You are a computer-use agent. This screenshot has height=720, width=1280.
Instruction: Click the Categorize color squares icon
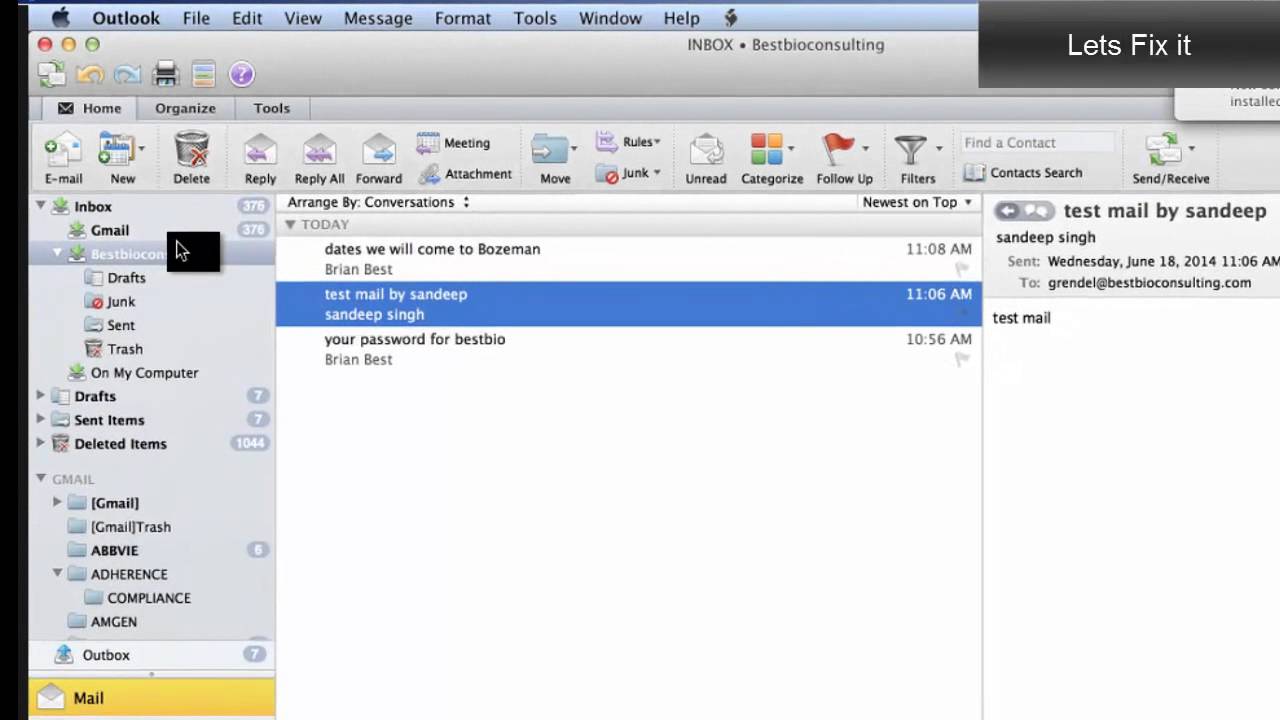767,150
